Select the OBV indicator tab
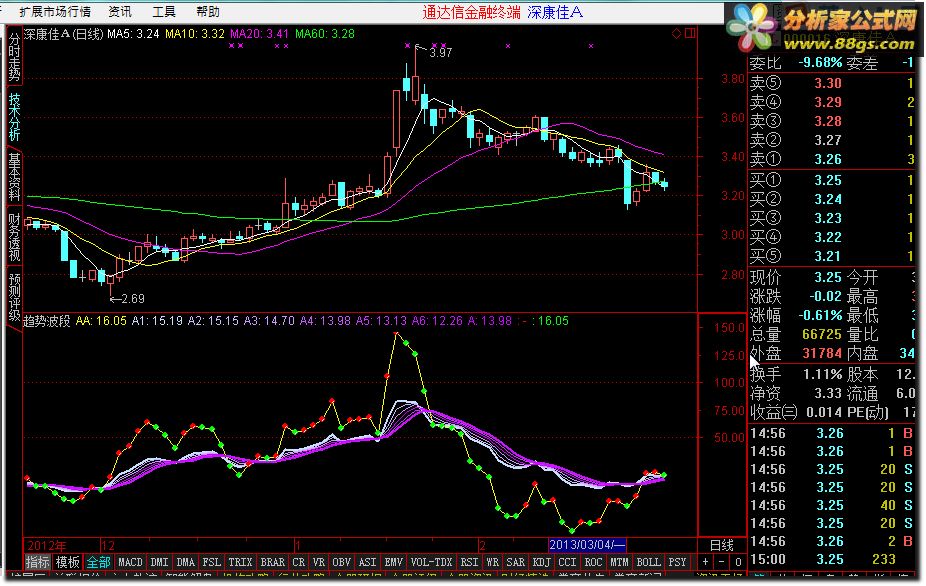Image resolution: width=926 pixels, height=586 pixels. pos(341,562)
